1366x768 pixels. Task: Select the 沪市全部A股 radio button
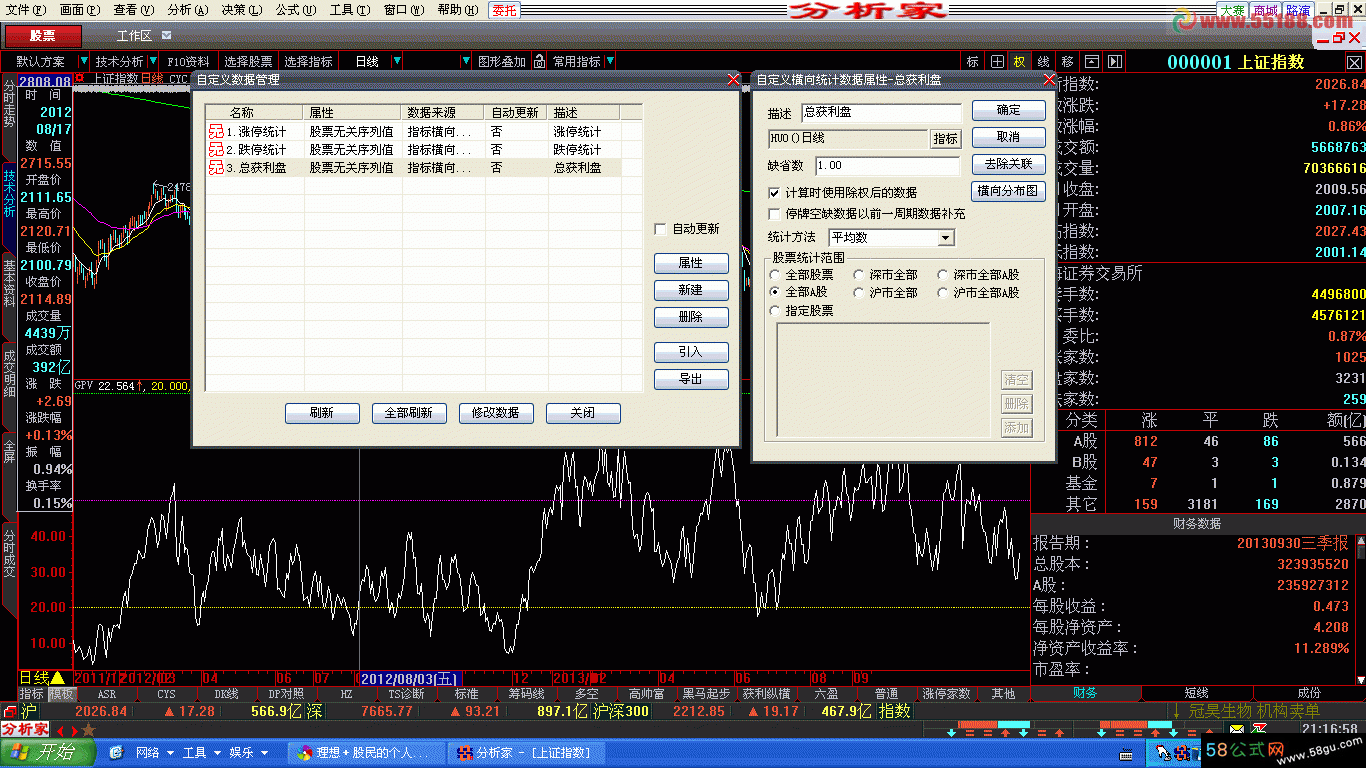point(943,292)
